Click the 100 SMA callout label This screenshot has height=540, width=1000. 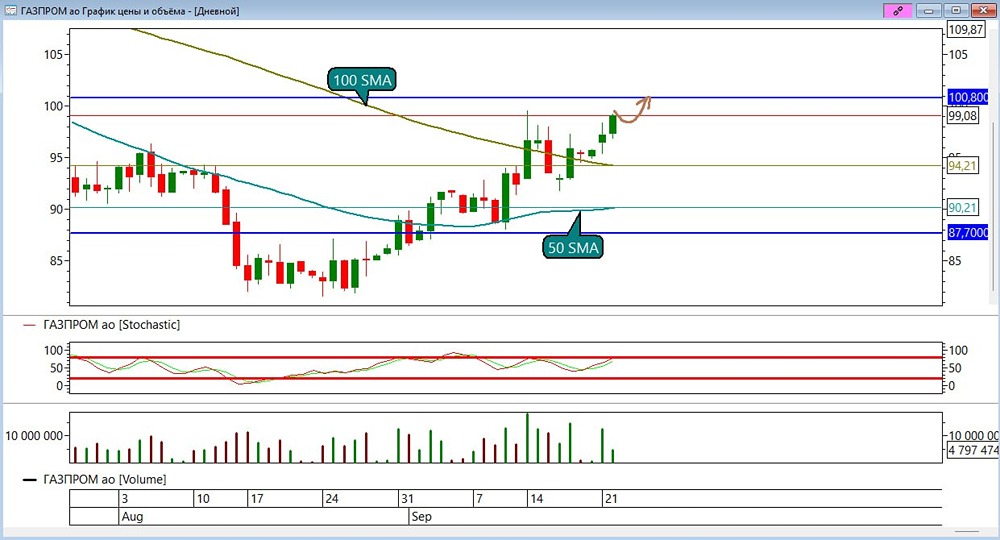(362, 80)
